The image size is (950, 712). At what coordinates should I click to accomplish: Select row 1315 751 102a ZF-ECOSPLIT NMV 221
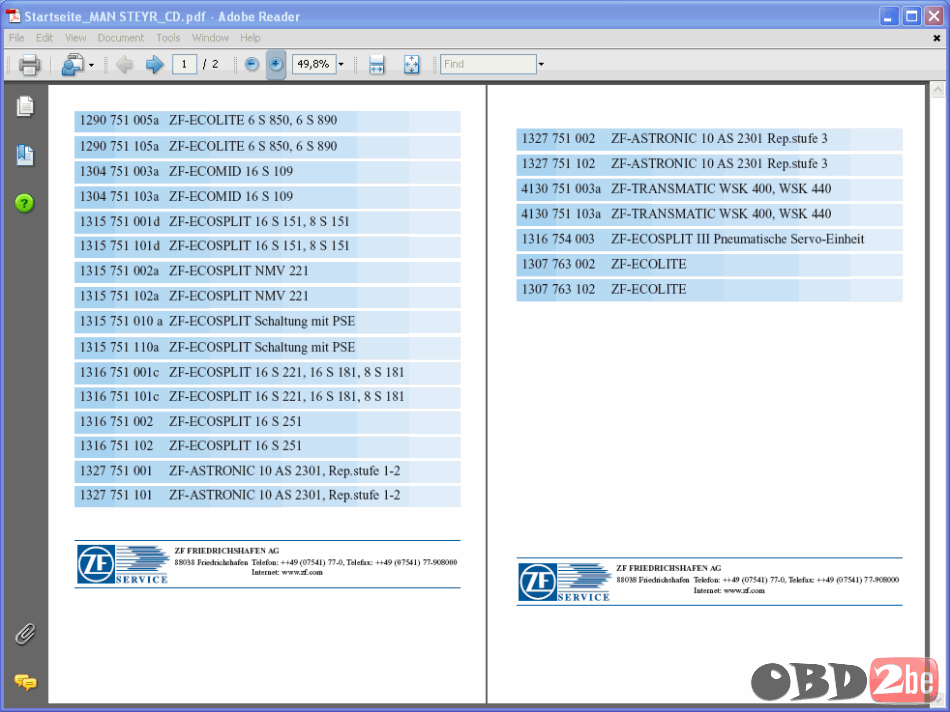point(267,297)
